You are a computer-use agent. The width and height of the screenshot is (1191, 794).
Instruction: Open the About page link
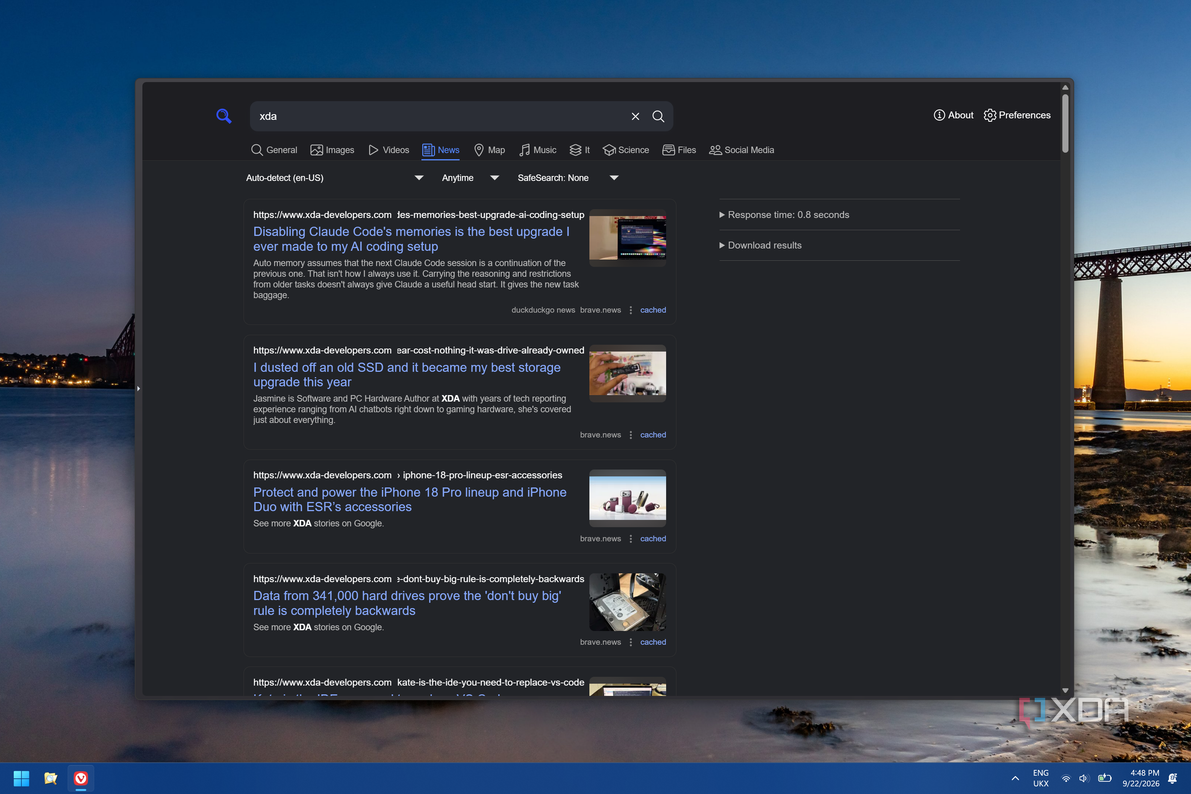coord(953,115)
